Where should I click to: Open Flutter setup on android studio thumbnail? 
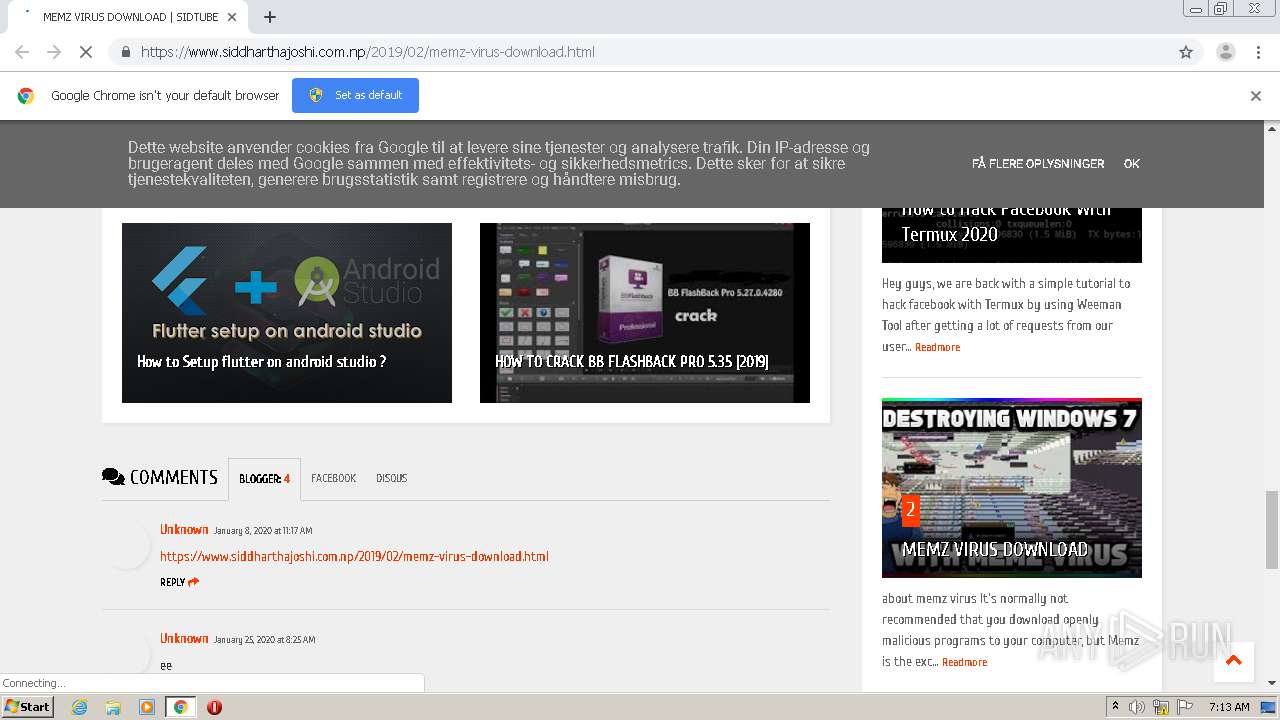[x=287, y=313]
